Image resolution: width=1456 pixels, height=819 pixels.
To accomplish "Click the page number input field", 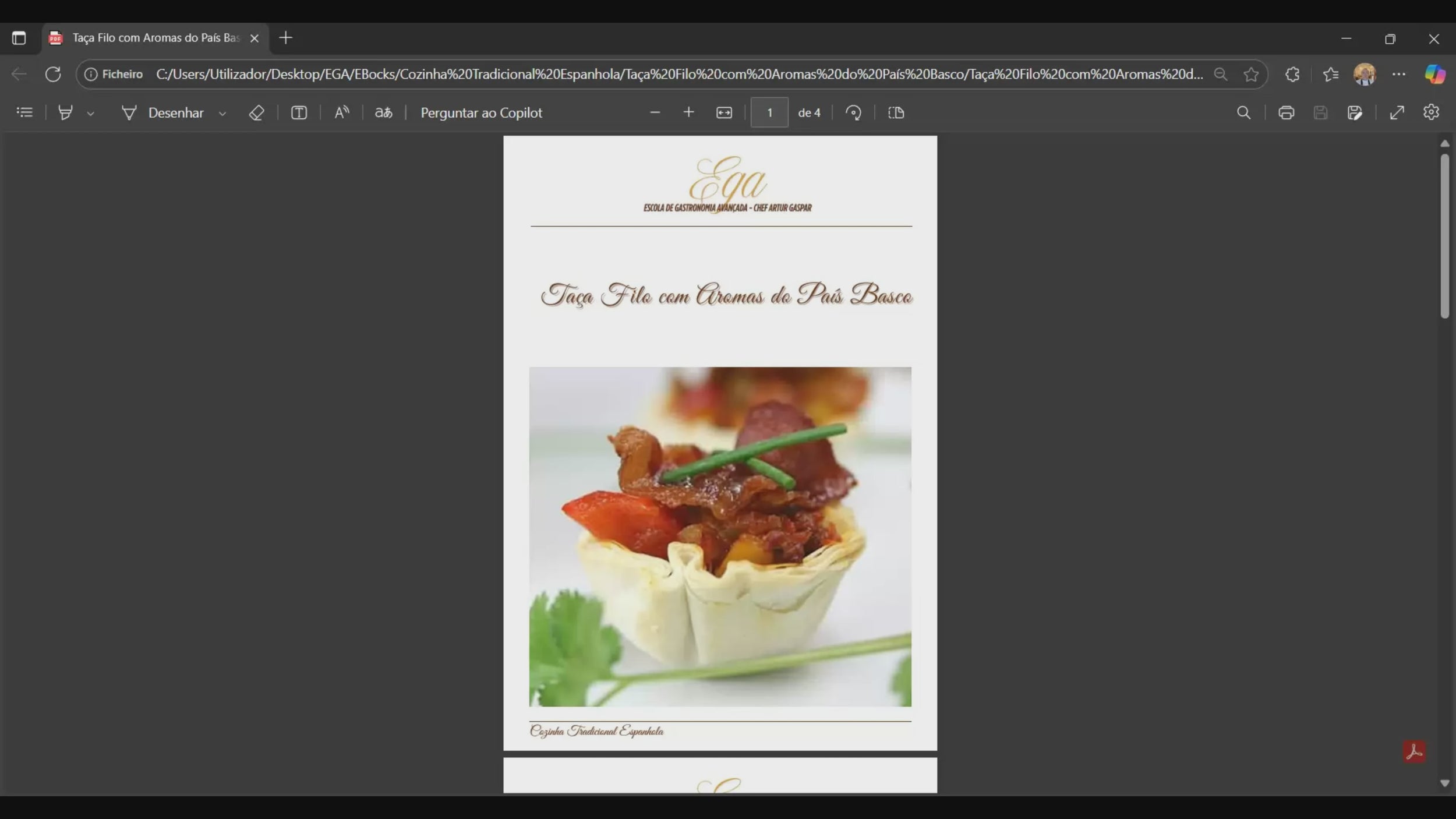I will click(769, 112).
